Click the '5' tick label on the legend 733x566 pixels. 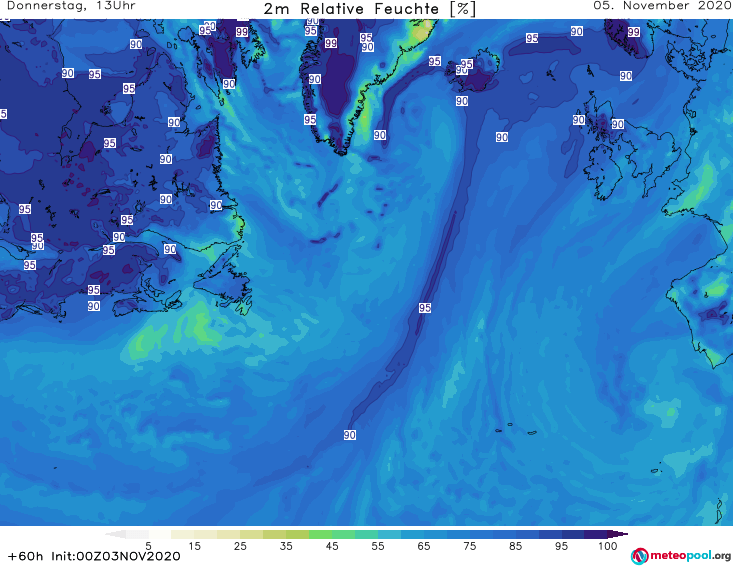[x=148, y=545]
